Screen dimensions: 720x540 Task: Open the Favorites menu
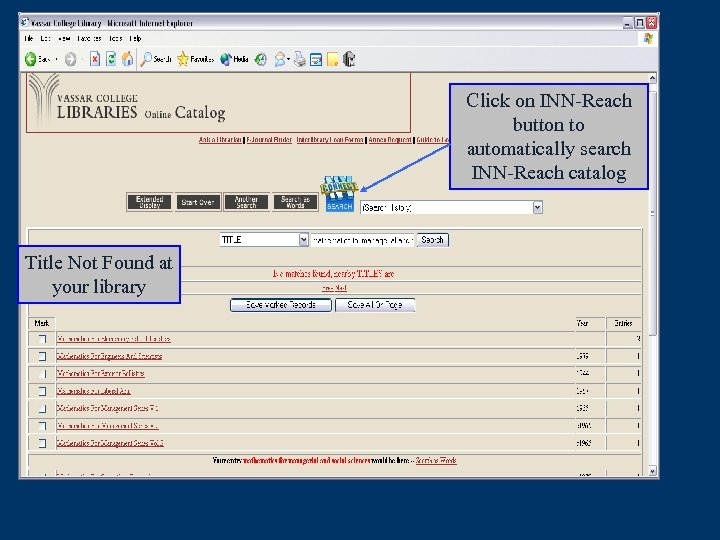pyautogui.click(x=89, y=39)
